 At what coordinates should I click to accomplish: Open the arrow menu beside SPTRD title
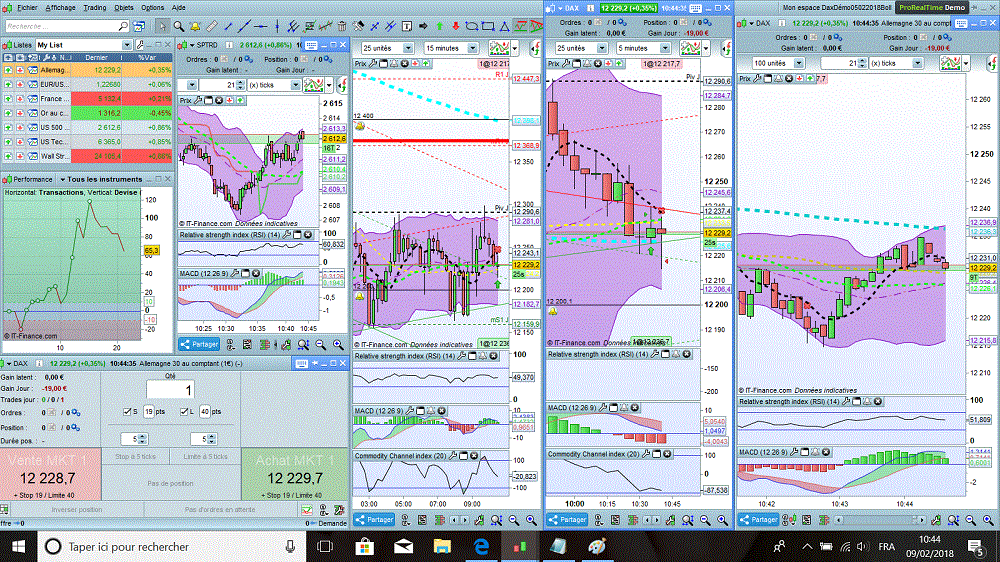pos(191,45)
